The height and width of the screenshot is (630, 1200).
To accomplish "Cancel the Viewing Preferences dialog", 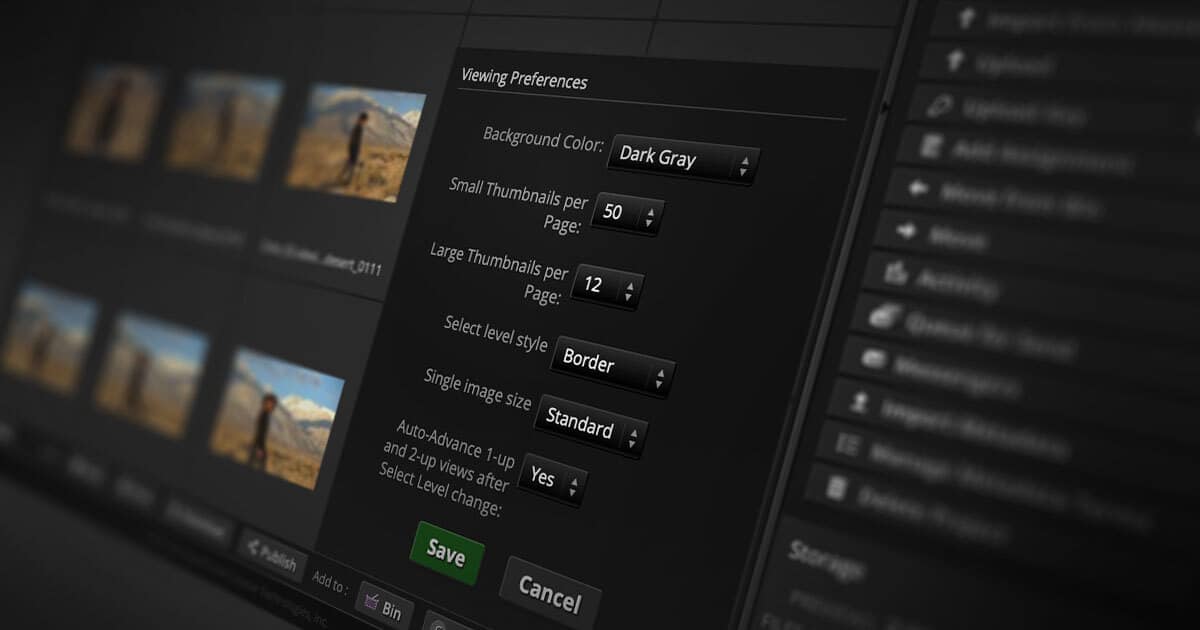I will point(549,593).
